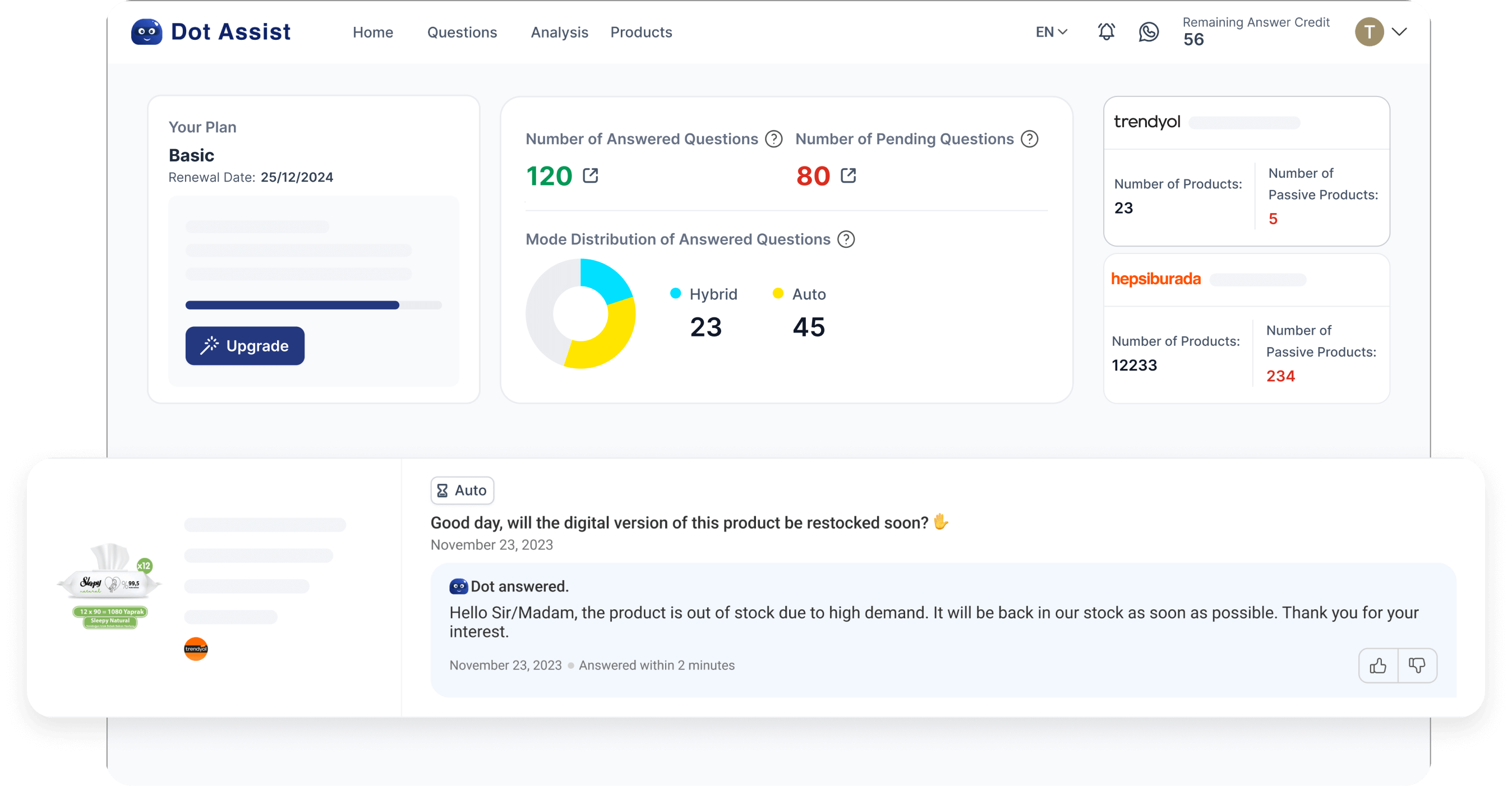The image size is (1512, 786).
Task: Go to the Questions tab
Action: [x=462, y=33]
